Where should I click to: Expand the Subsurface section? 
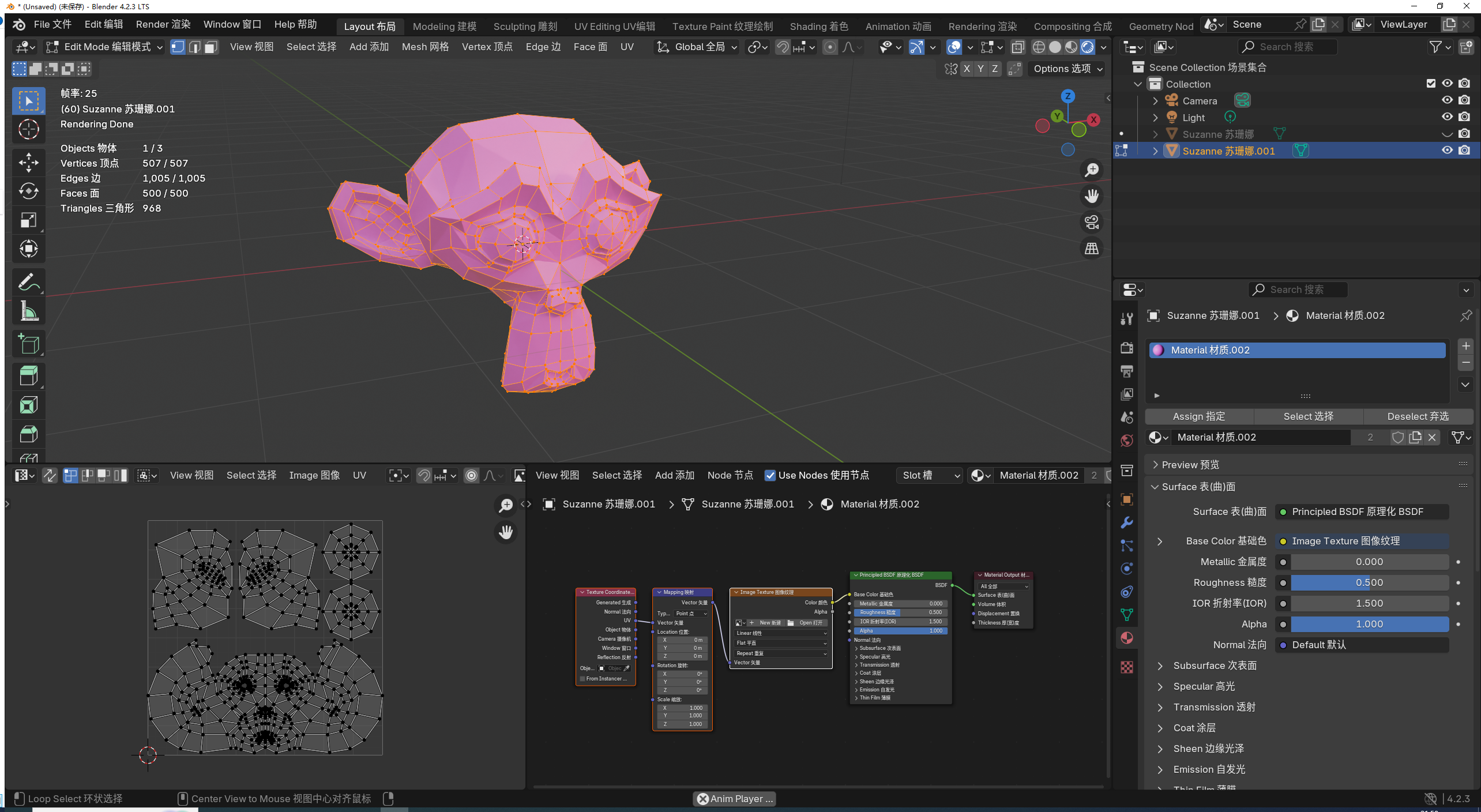point(1160,666)
